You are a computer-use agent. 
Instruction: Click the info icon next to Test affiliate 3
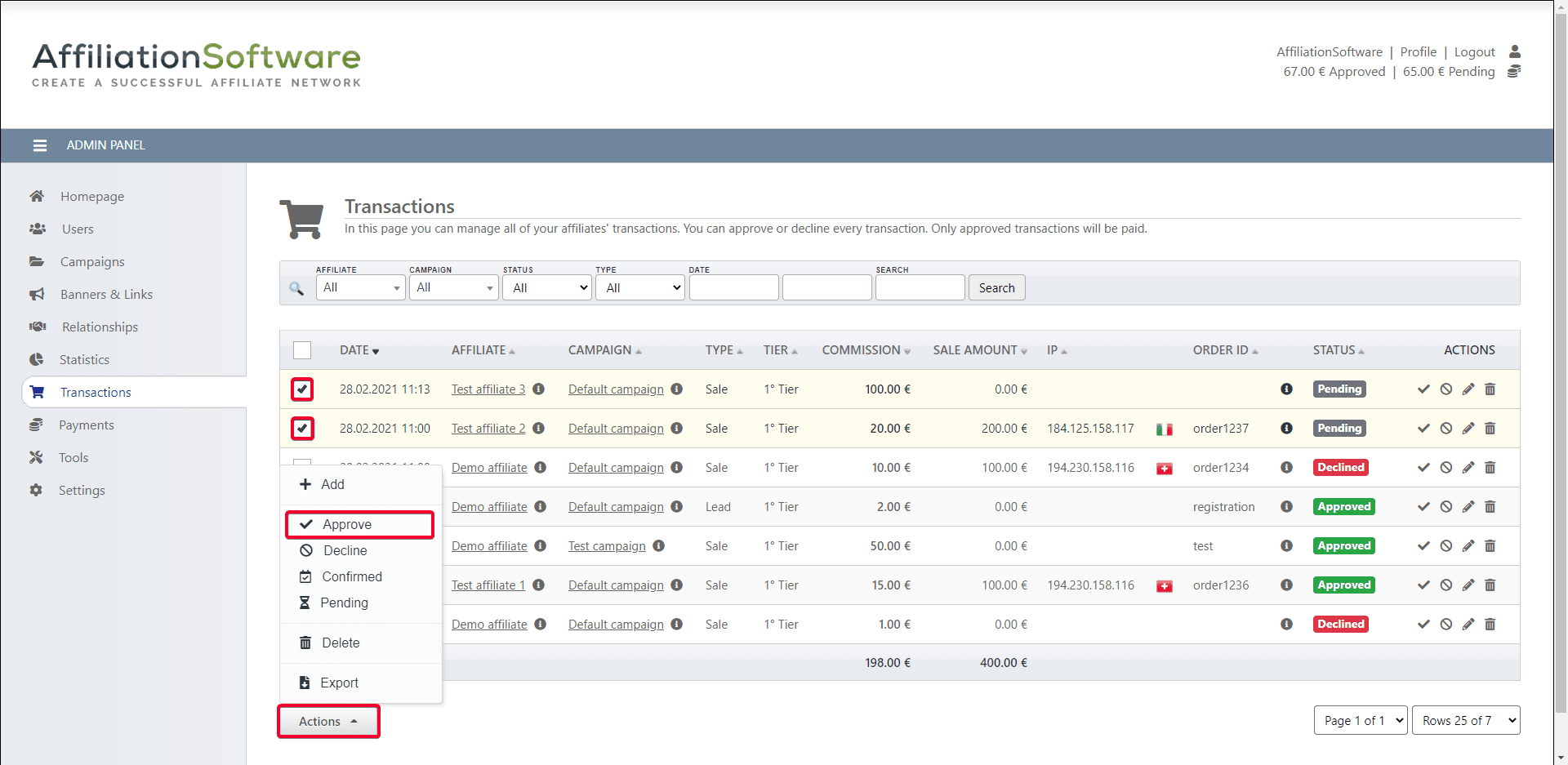538,389
